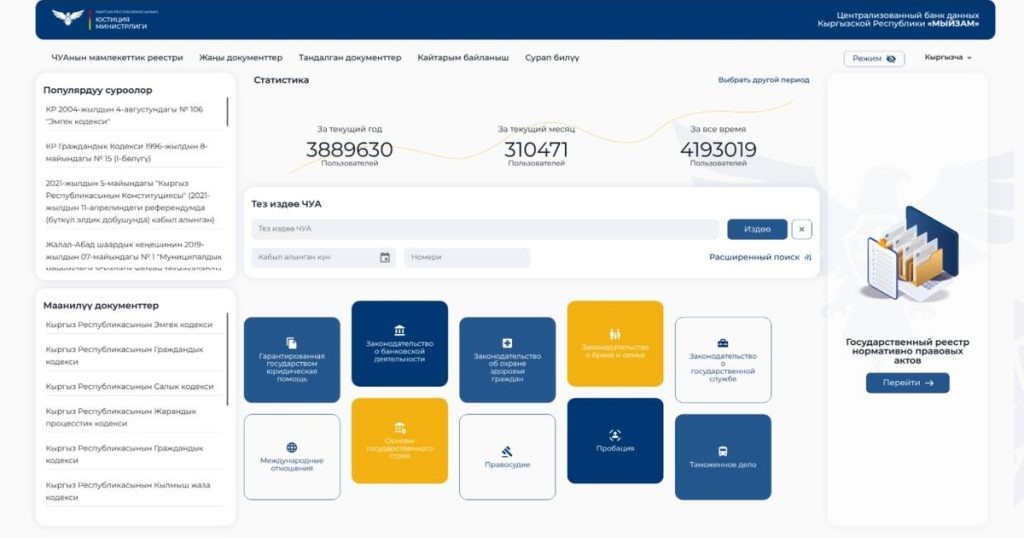
Task: Open Расширенный поиск link
Action: pos(754,257)
